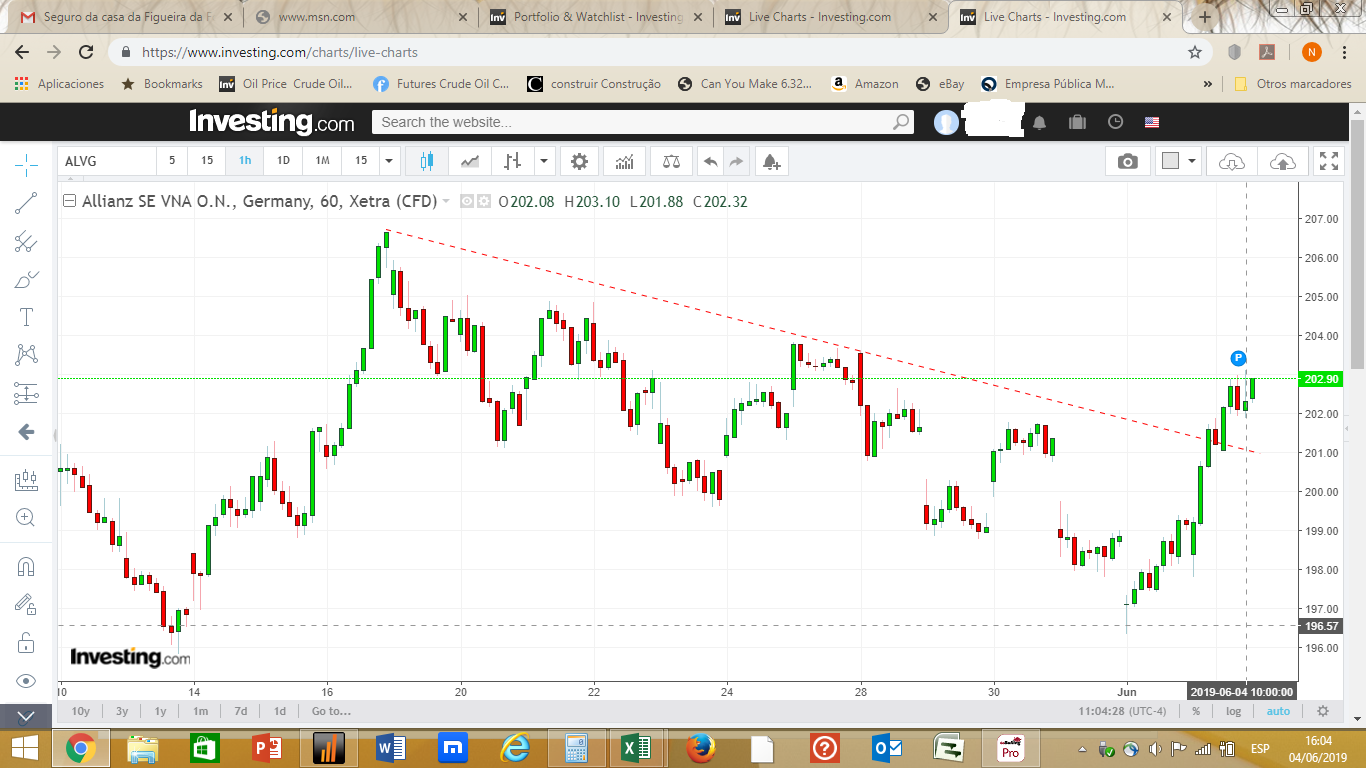1366x768 pixels.
Task: Toggle fullscreen chart mode
Action: [1329, 161]
